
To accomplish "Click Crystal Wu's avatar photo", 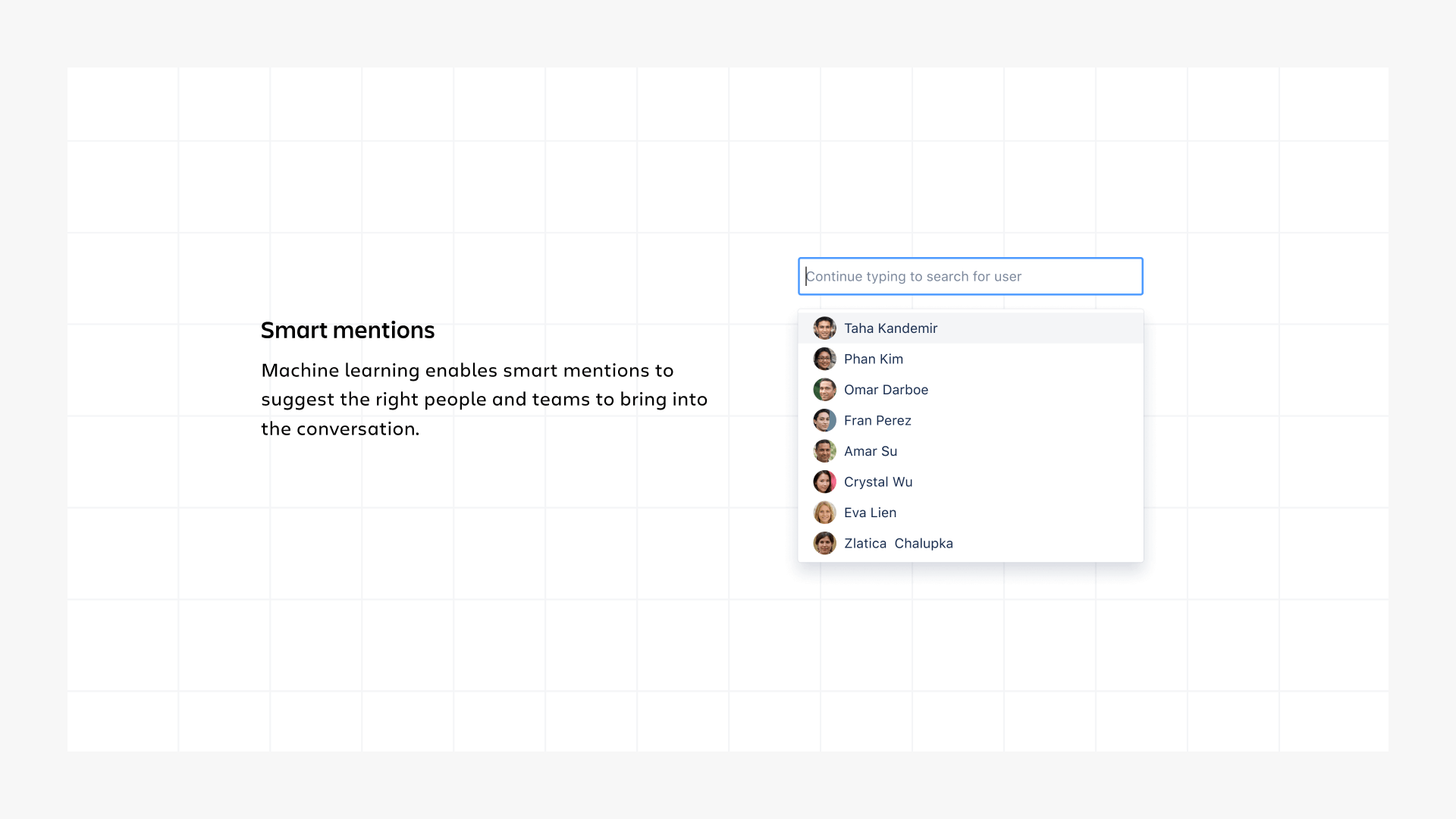I will tap(824, 482).
